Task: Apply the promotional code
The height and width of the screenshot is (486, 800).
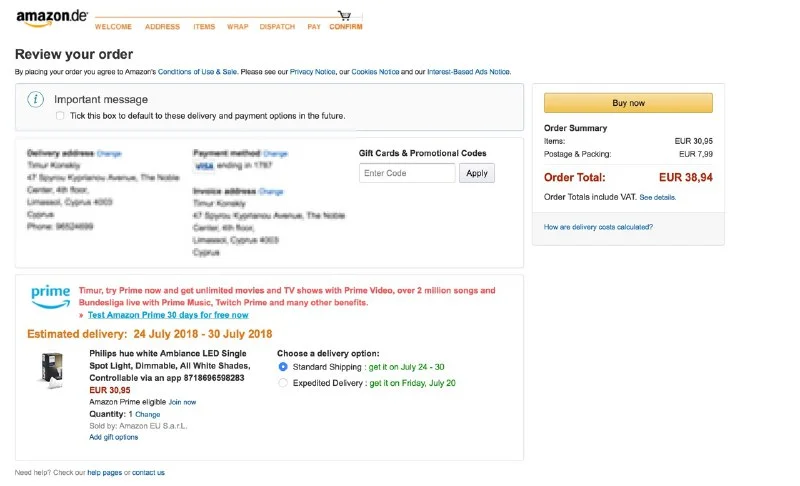Action: 477,173
